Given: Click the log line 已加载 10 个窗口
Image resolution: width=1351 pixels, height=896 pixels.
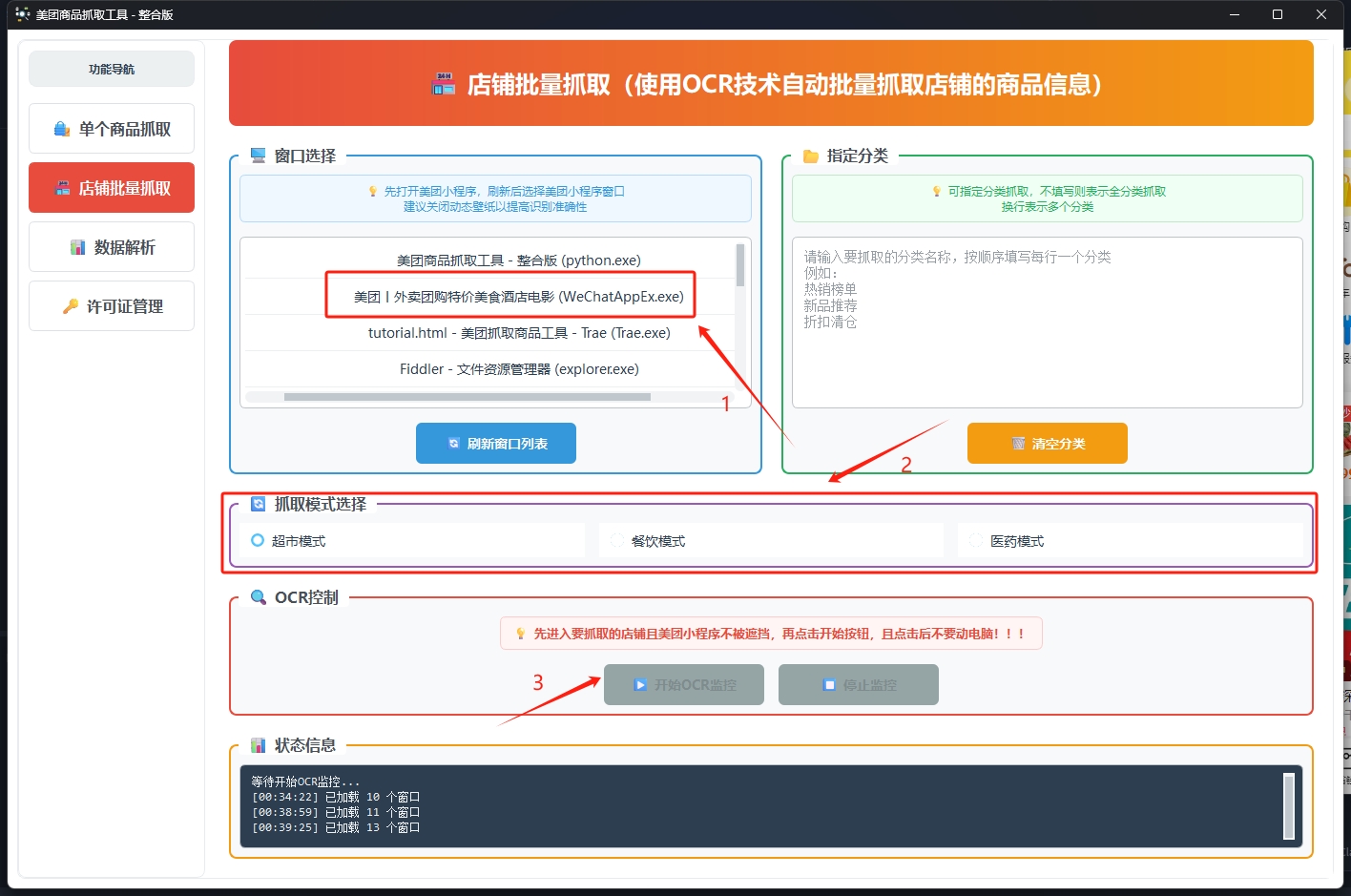Looking at the screenshot, I should point(336,797).
